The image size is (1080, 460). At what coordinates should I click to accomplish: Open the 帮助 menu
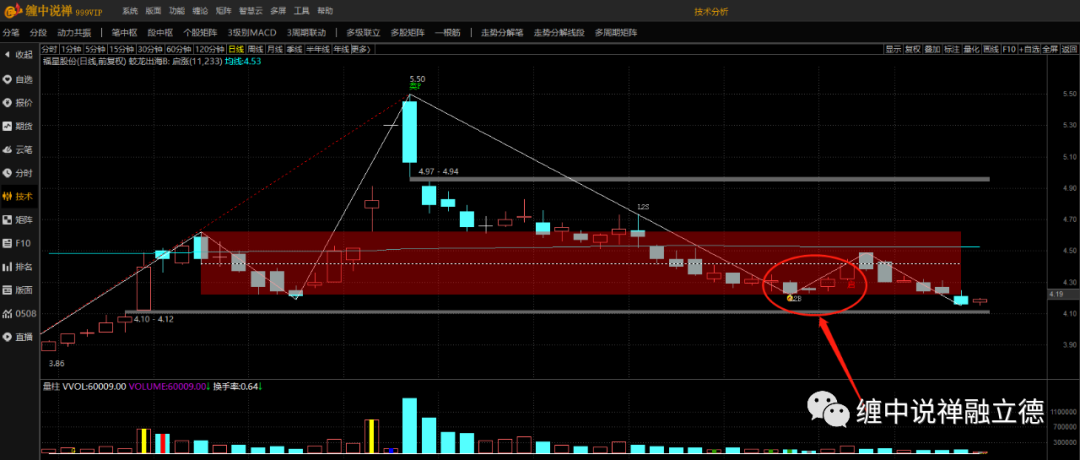pyautogui.click(x=325, y=11)
